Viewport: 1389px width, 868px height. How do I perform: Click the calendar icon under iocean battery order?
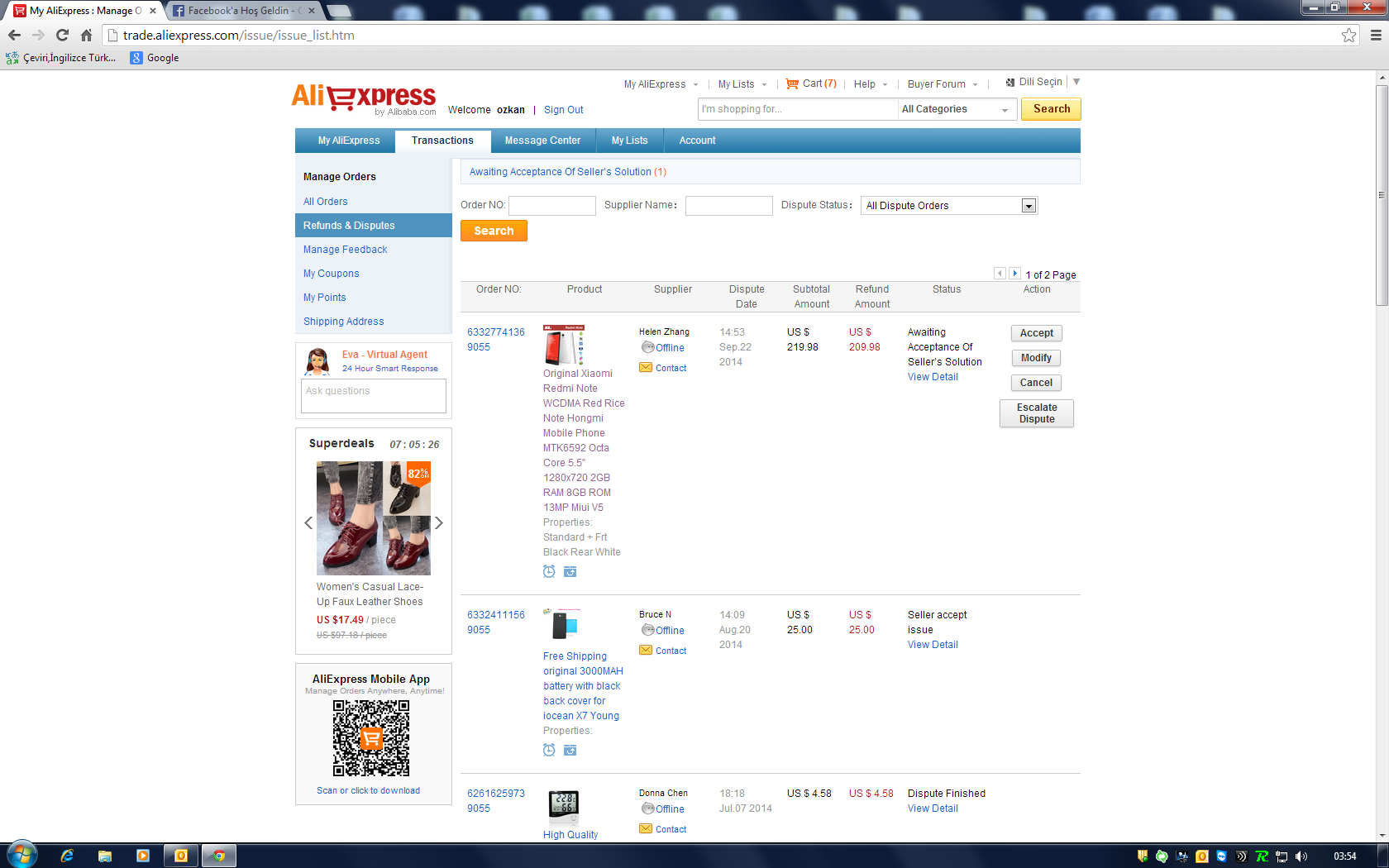(x=570, y=750)
